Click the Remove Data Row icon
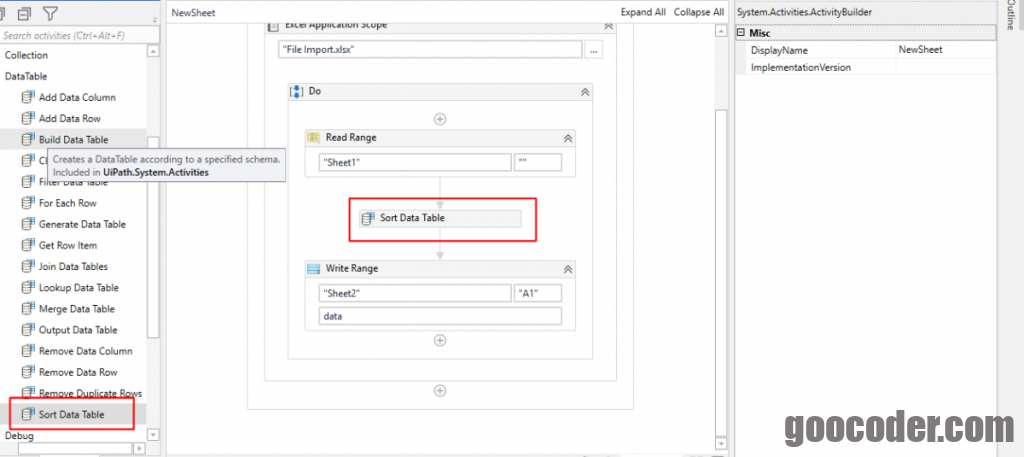Viewport: 1024px width, 457px height. pos(27,372)
